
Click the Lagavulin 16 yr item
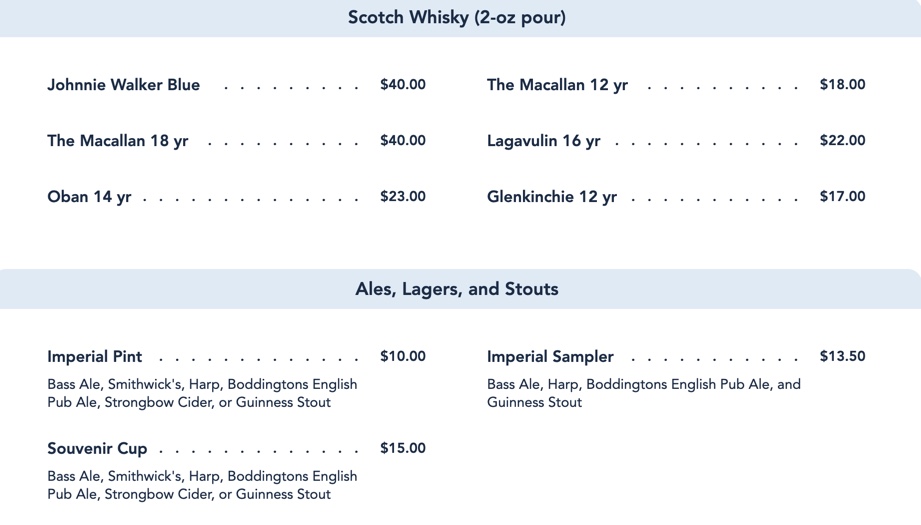click(x=543, y=141)
